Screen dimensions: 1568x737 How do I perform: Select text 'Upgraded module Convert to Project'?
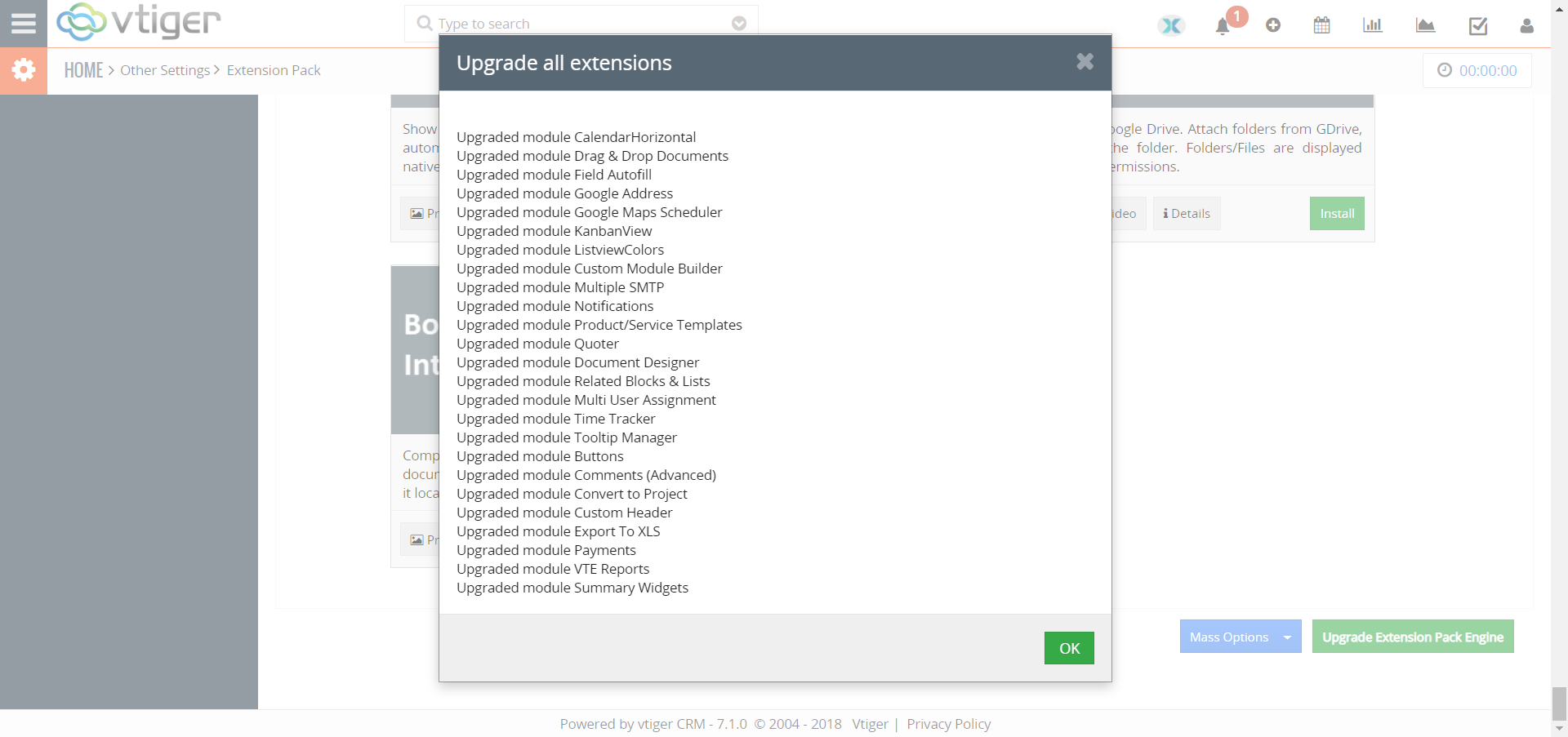click(572, 494)
